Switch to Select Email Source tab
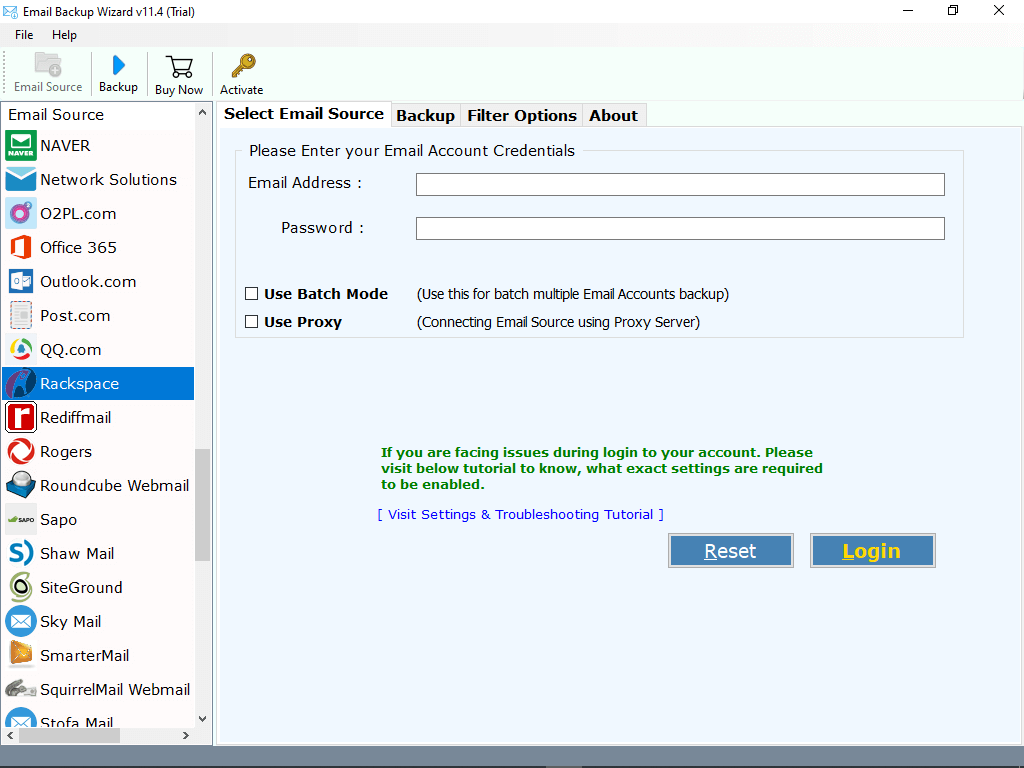Viewport: 1024px width, 768px height. [304, 114]
